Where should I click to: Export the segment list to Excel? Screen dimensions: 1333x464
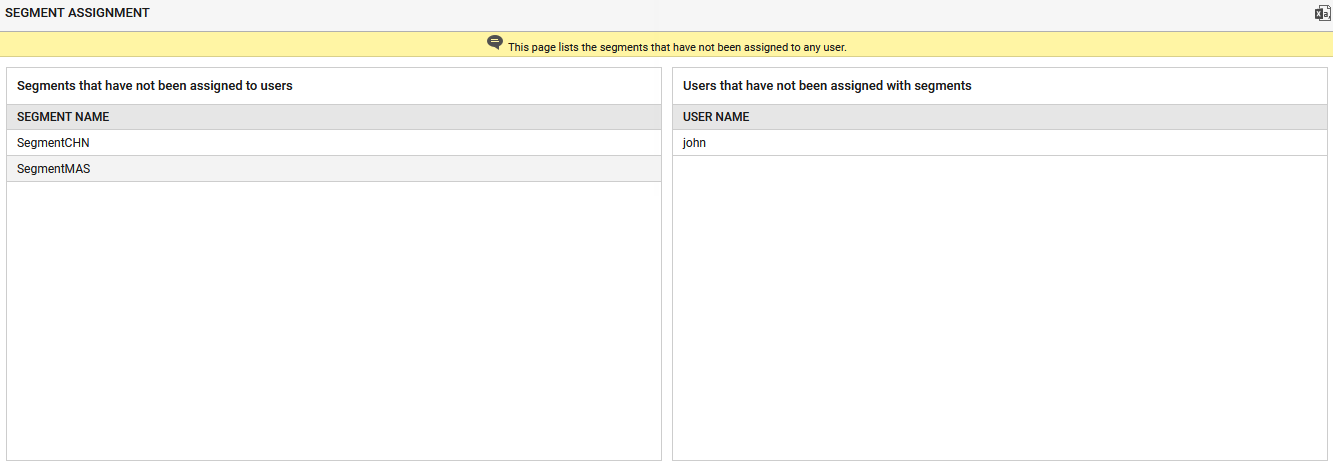point(1322,13)
